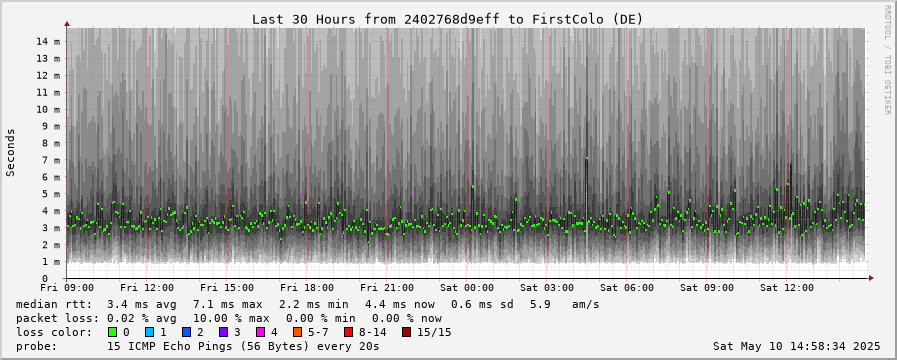Click the 'Sat 03:00' x-axis label

coord(547,287)
